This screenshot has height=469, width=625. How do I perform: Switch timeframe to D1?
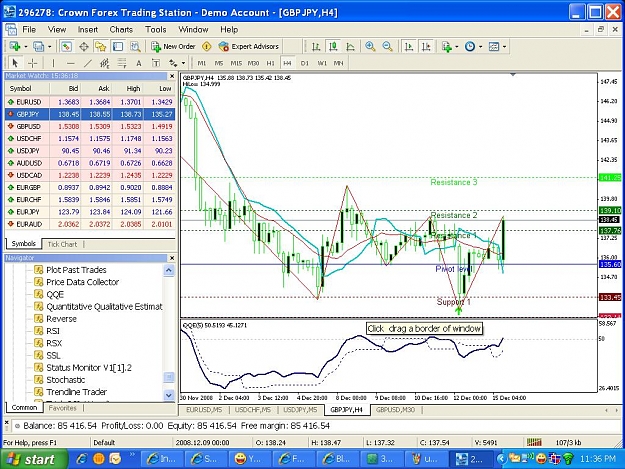pos(305,63)
